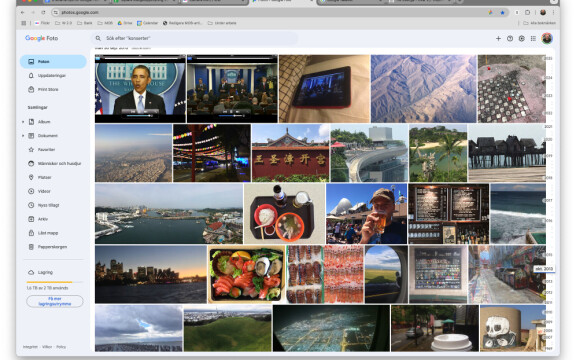Open Chrome apps shortcut in bookmarks bar
The image size is (576, 360).
[x=24, y=23]
